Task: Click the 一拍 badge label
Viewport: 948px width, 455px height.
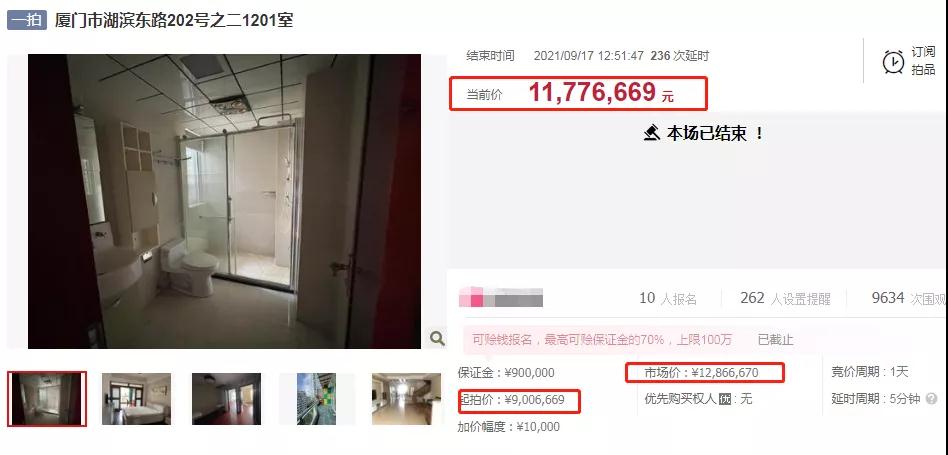Action: coord(27,20)
